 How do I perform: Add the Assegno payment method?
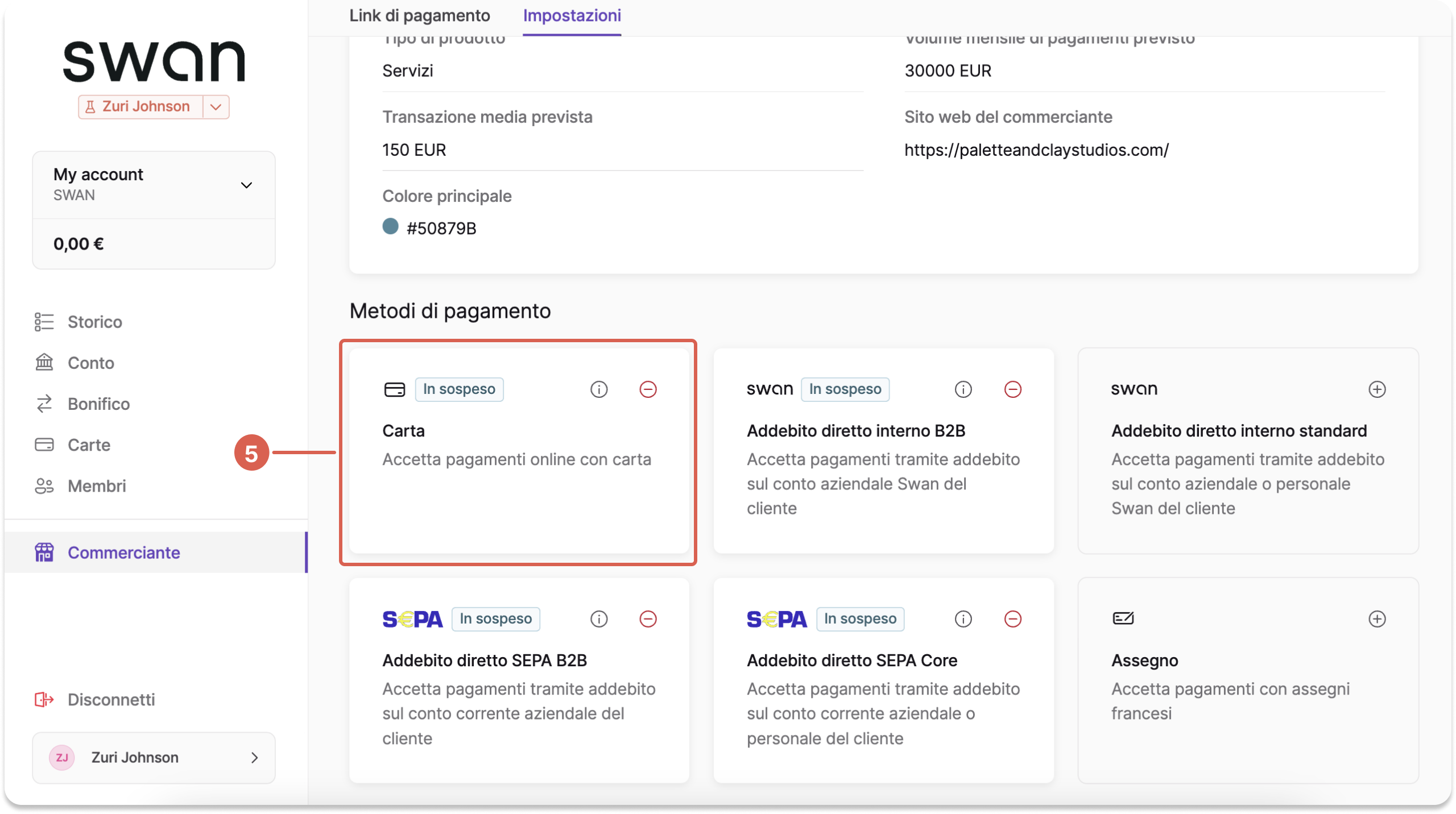click(1376, 619)
